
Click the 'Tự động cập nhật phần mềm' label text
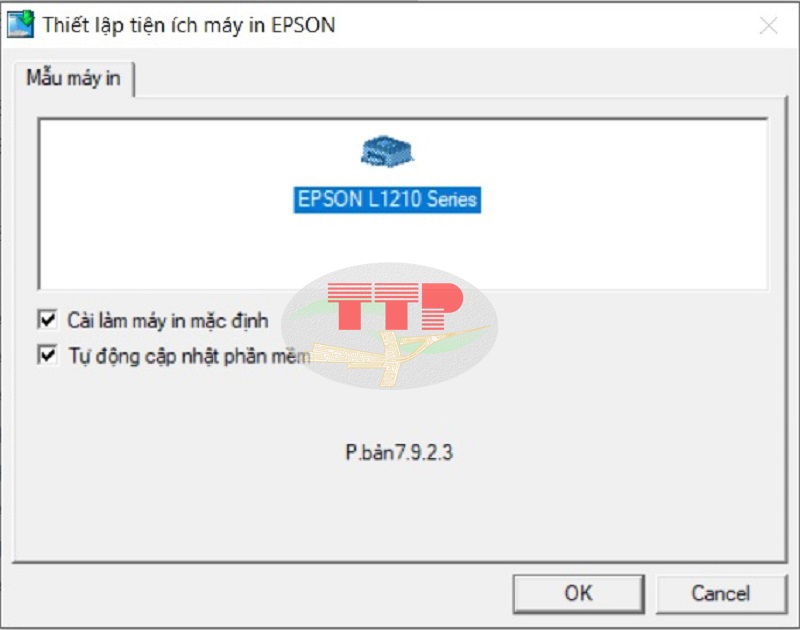click(x=189, y=356)
